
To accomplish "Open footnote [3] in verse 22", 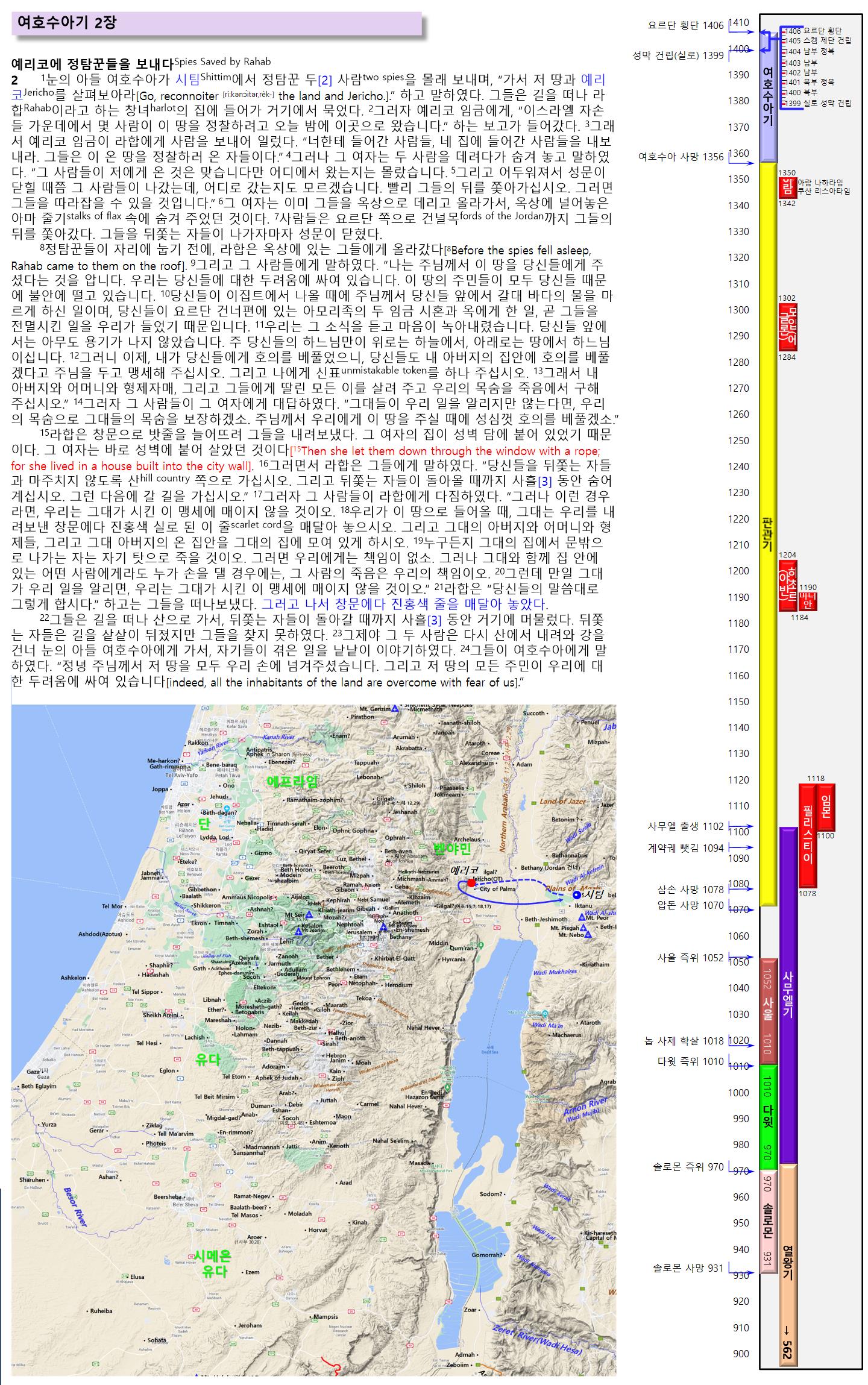I will 435,620.
